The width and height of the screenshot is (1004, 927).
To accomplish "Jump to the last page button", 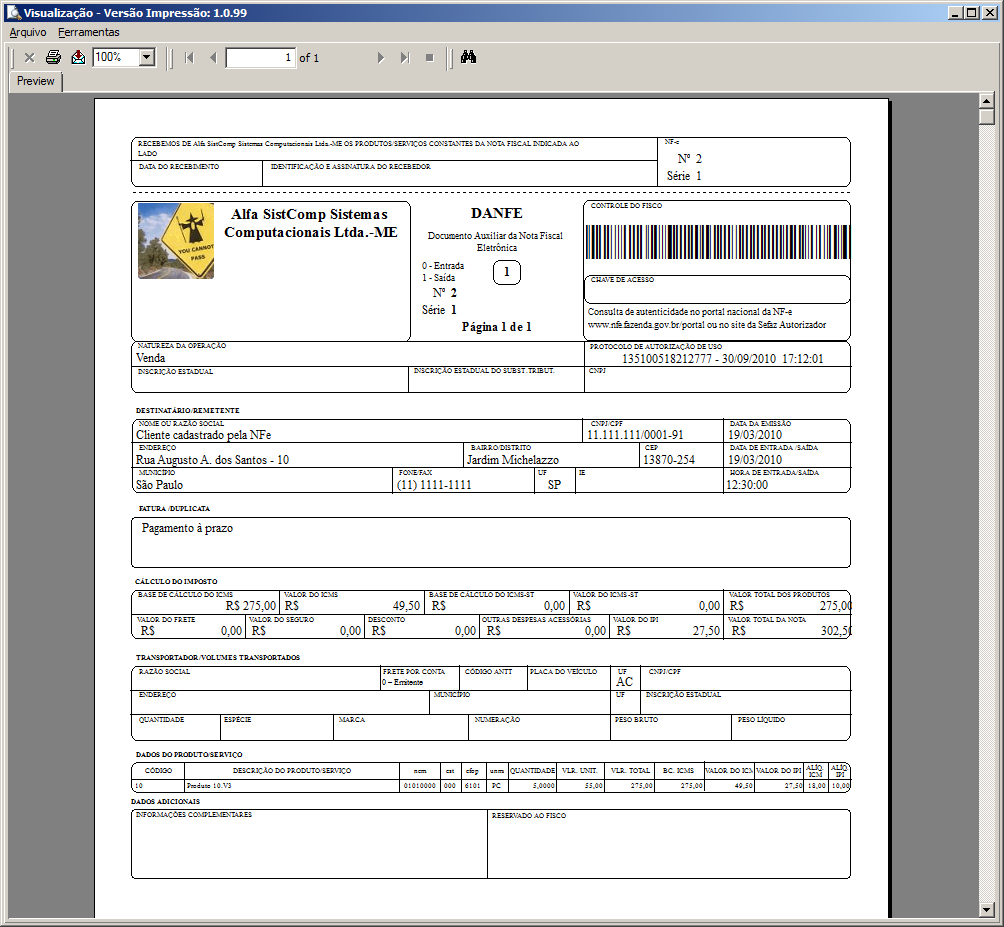I will tap(405, 58).
